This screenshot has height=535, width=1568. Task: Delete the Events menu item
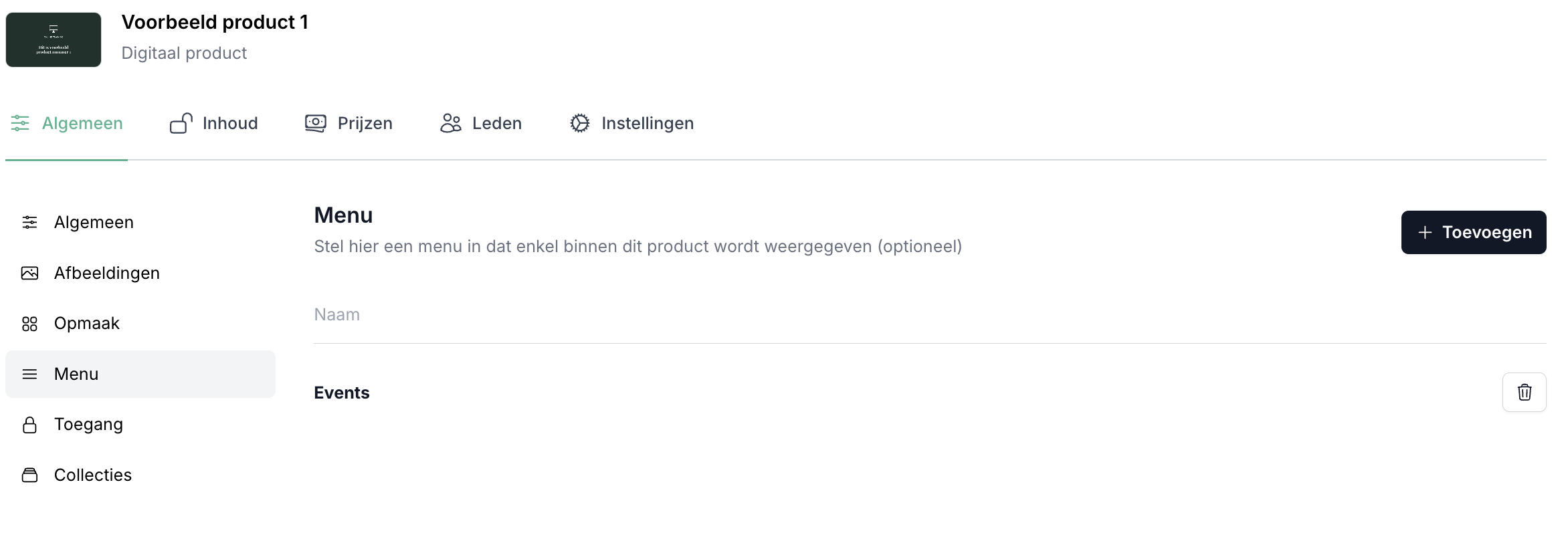(x=1524, y=393)
